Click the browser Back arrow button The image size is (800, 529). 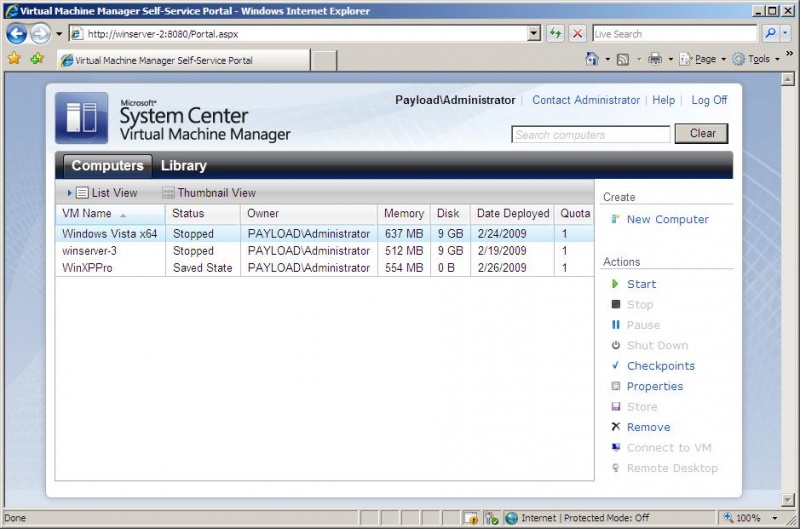pos(16,33)
